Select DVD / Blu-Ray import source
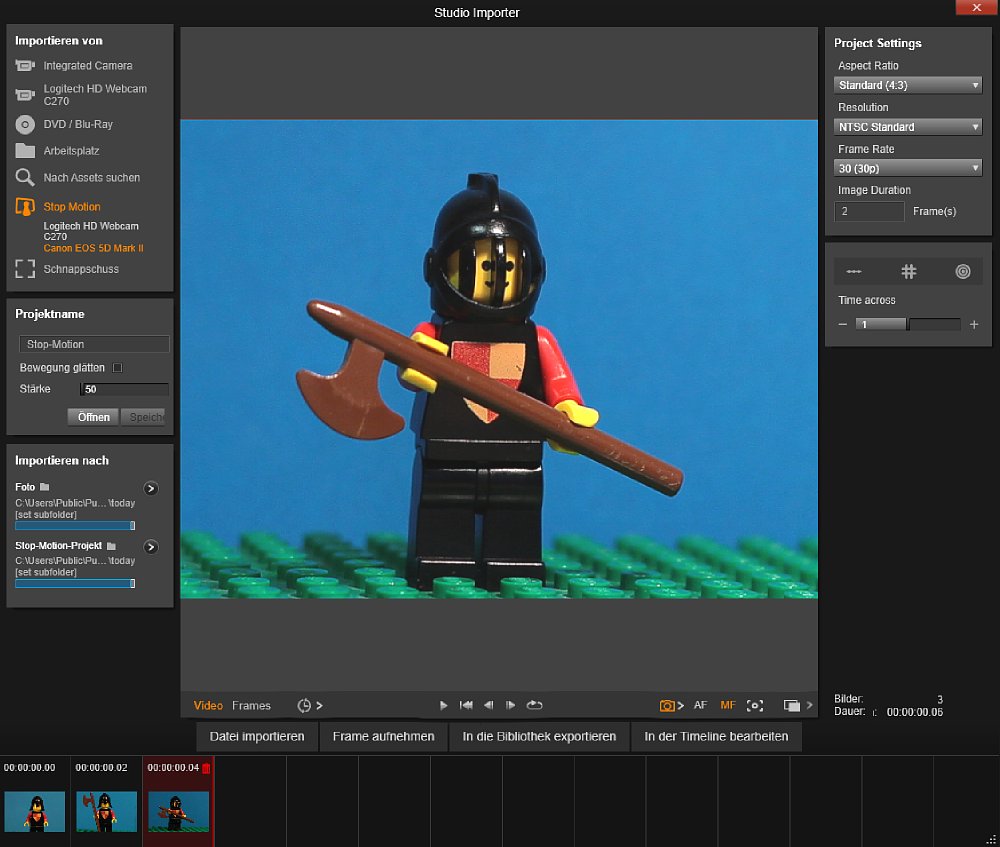This screenshot has height=847, width=1000. click(77, 124)
